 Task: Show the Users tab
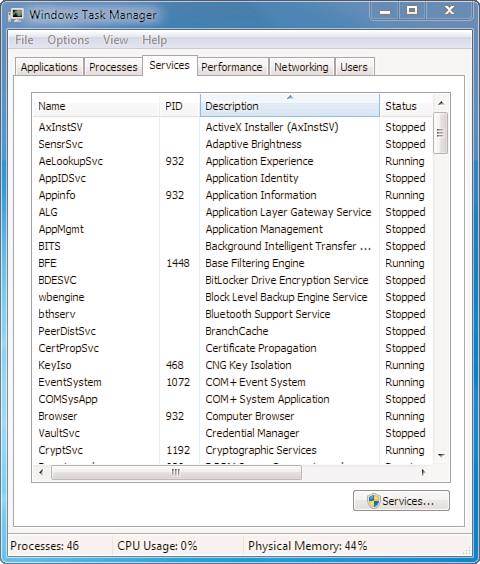coord(354,67)
